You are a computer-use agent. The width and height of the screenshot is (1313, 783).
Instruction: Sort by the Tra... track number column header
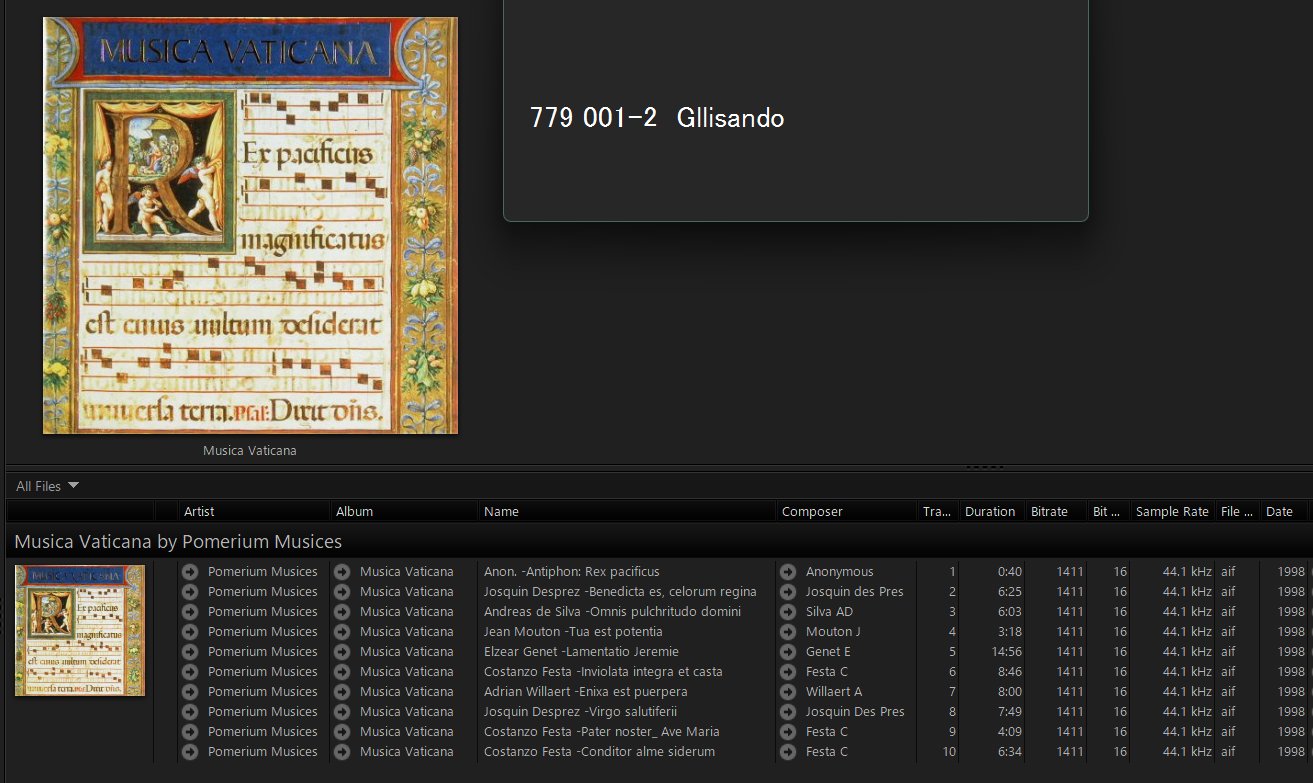coord(938,511)
